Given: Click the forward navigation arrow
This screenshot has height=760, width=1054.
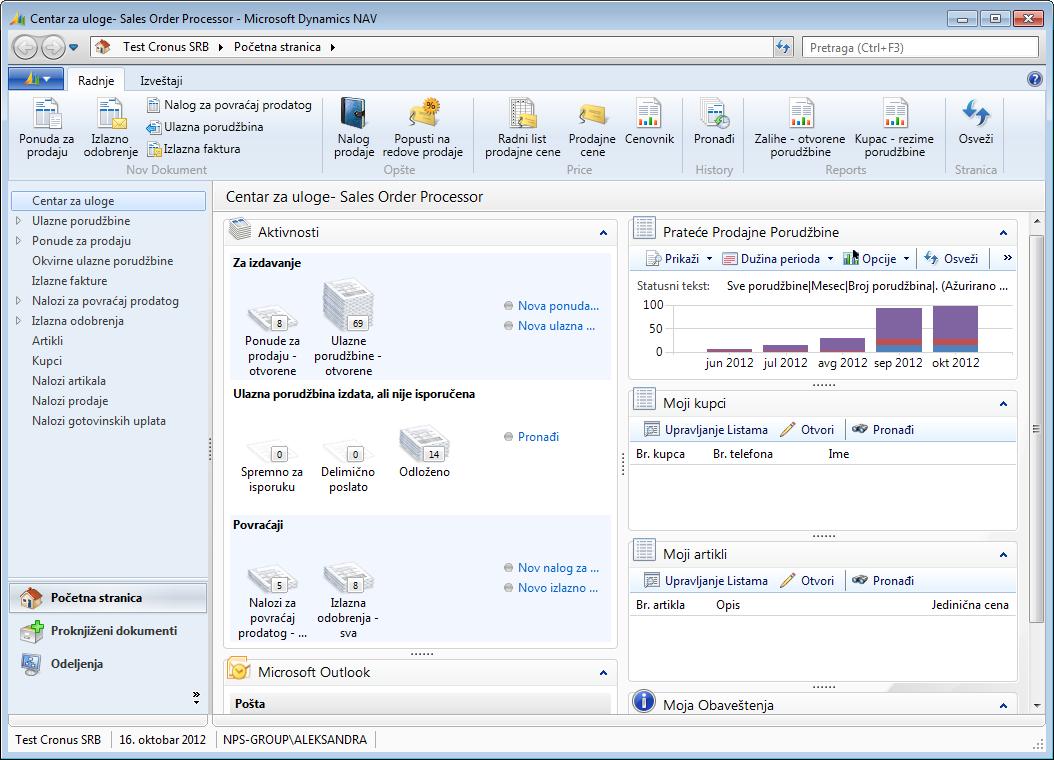Looking at the screenshot, I should (x=52, y=47).
